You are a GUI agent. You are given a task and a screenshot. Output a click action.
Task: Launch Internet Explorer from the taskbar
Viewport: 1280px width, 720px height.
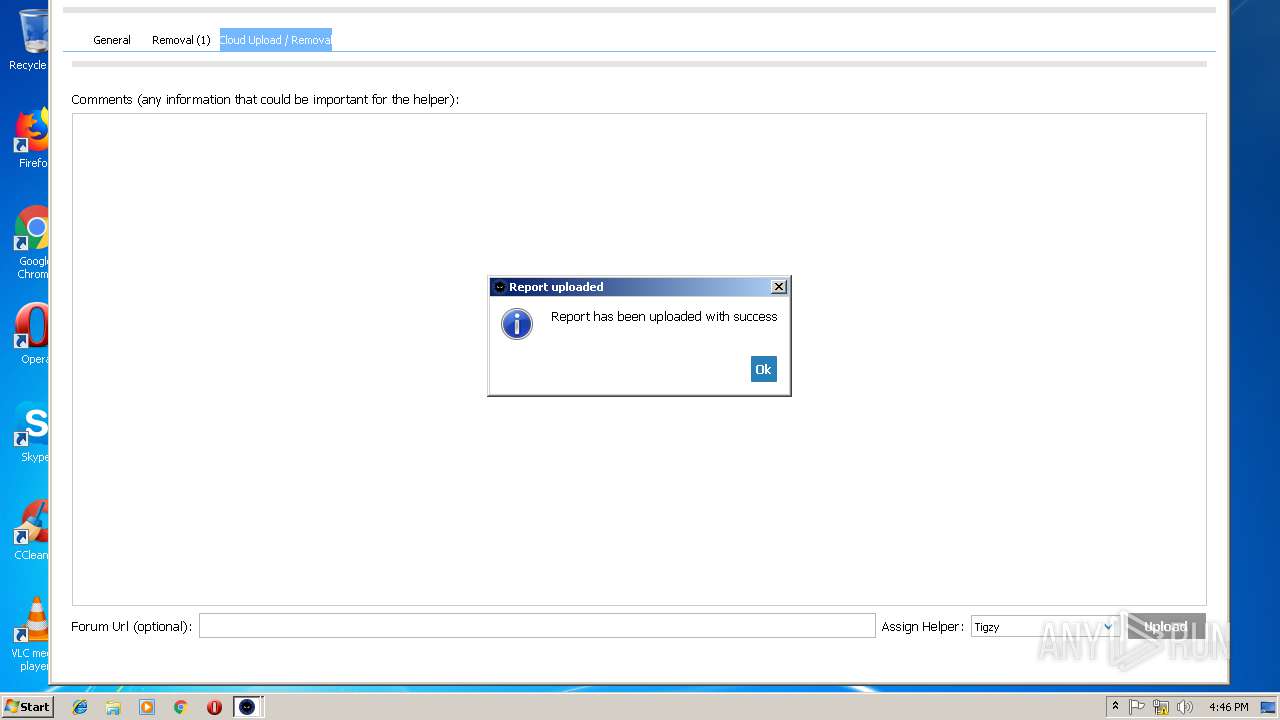80,707
